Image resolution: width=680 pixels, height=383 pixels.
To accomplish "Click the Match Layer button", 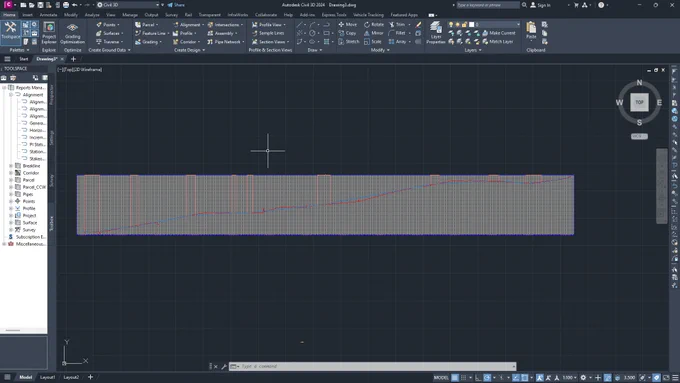I will 497,42.
